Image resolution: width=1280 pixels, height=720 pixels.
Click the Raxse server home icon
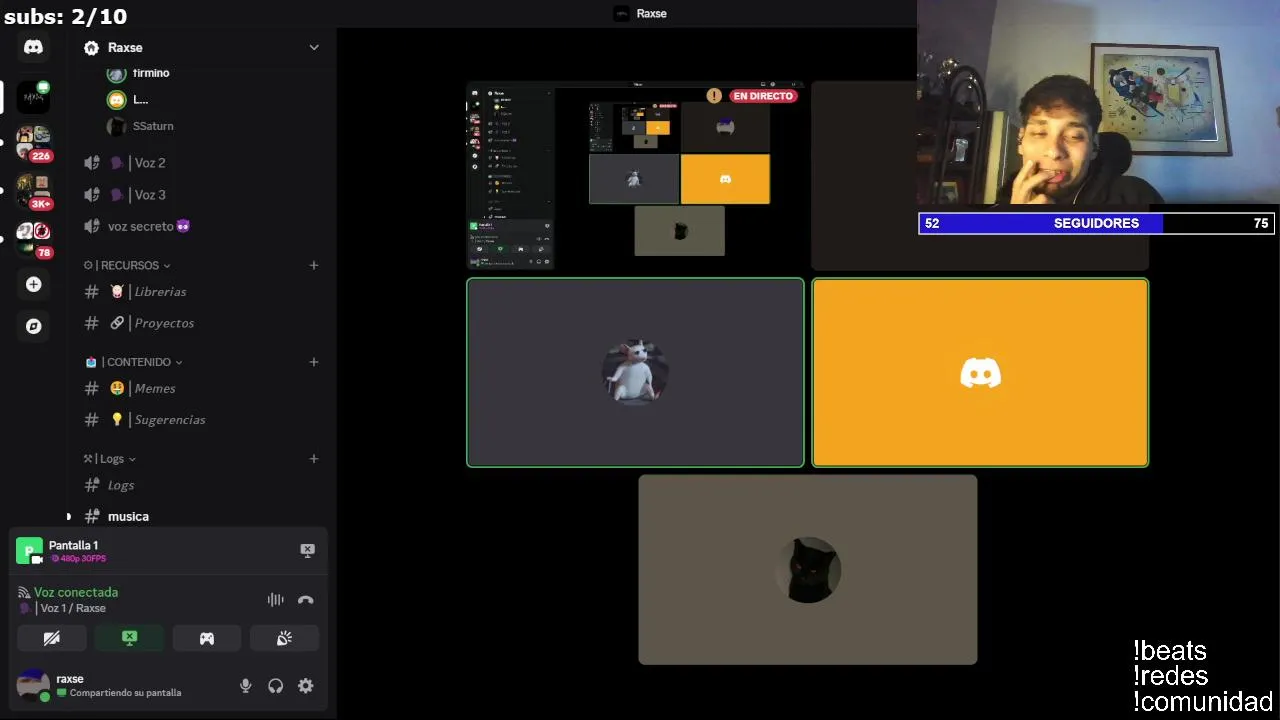(92, 48)
